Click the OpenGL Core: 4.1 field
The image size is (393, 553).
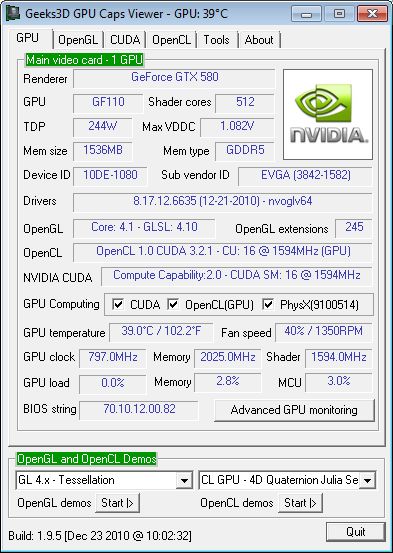(144, 228)
